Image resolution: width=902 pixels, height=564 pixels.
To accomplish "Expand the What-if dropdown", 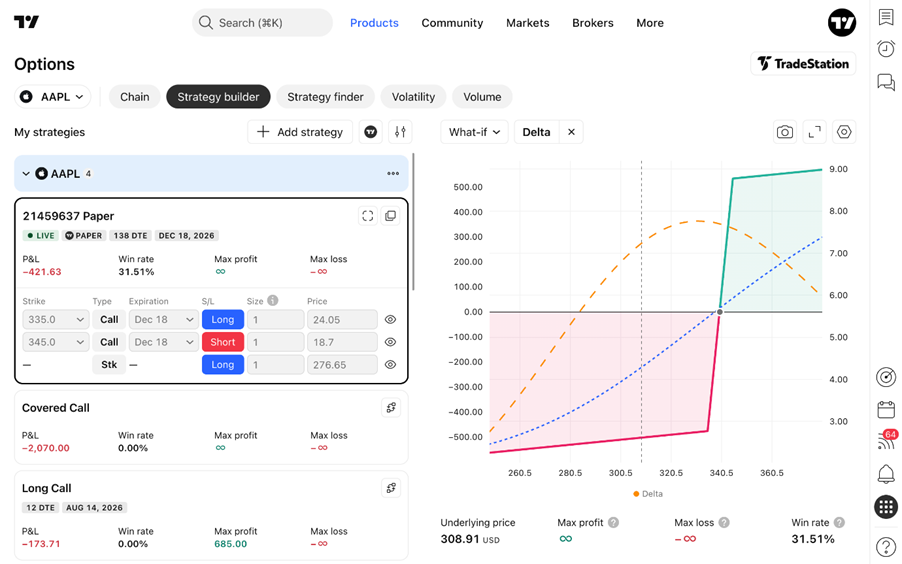I will click(x=474, y=132).
